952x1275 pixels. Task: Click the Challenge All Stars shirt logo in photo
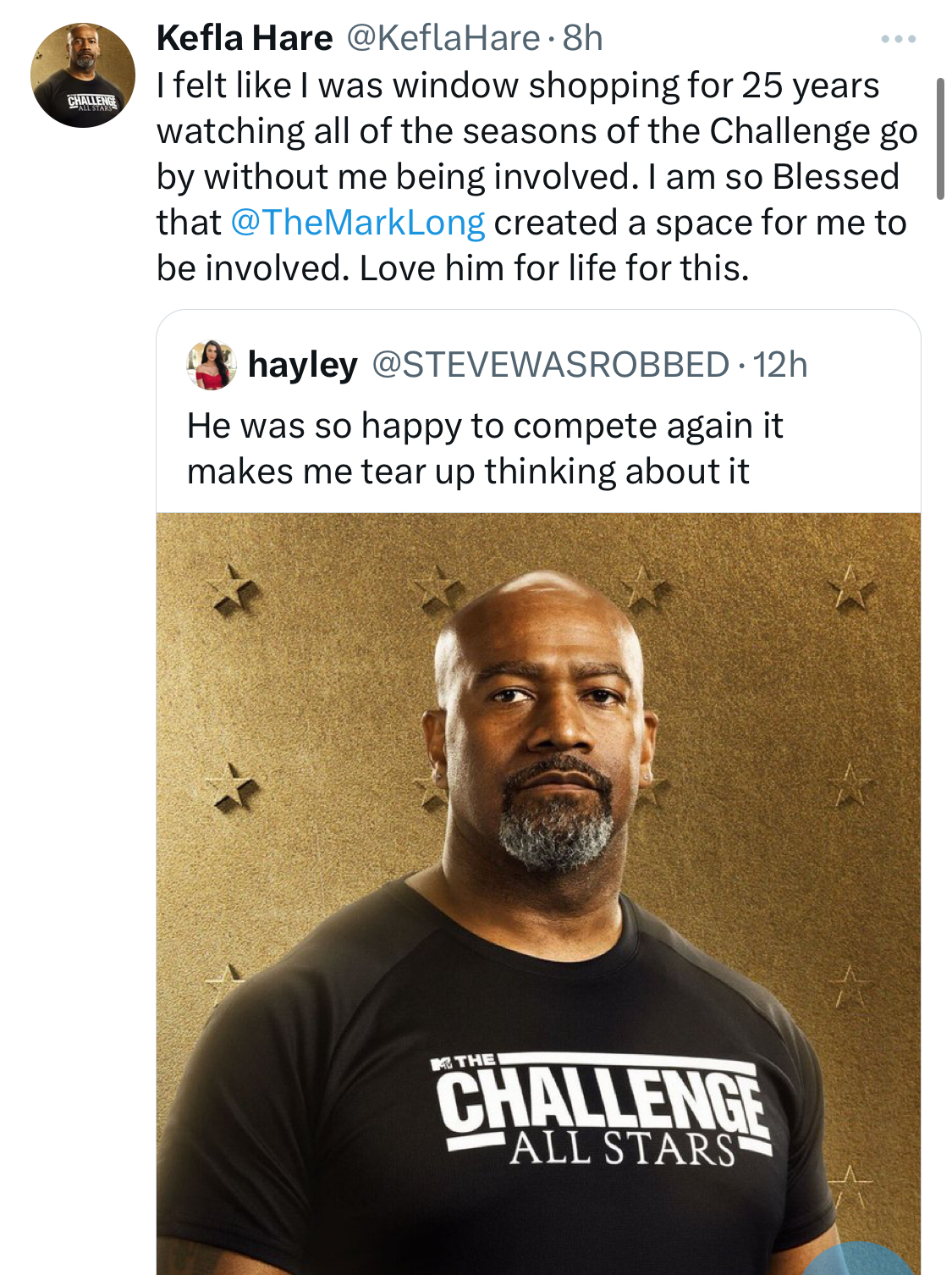(603, 1110)
